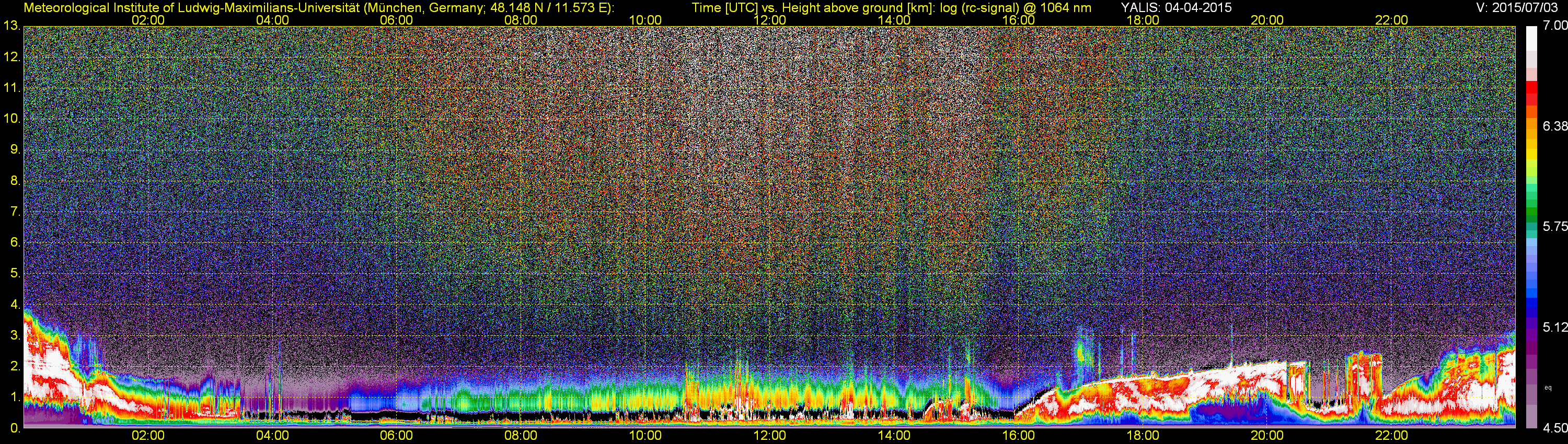Click the 04:00 label on top time axis
This screenshot has height=444, width=1568.
pyautogui.click(x=272, y=20)
